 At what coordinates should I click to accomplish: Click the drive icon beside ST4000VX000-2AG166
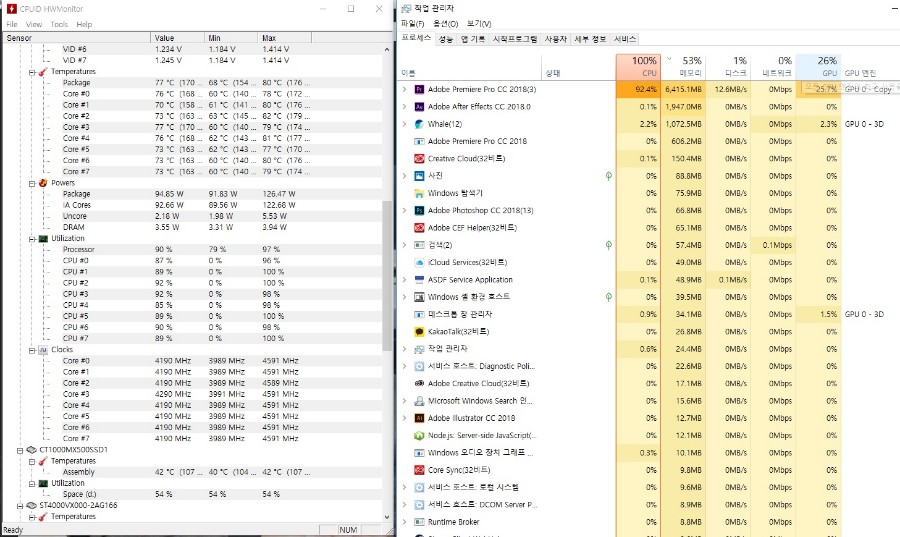click(x=32, y=505)
